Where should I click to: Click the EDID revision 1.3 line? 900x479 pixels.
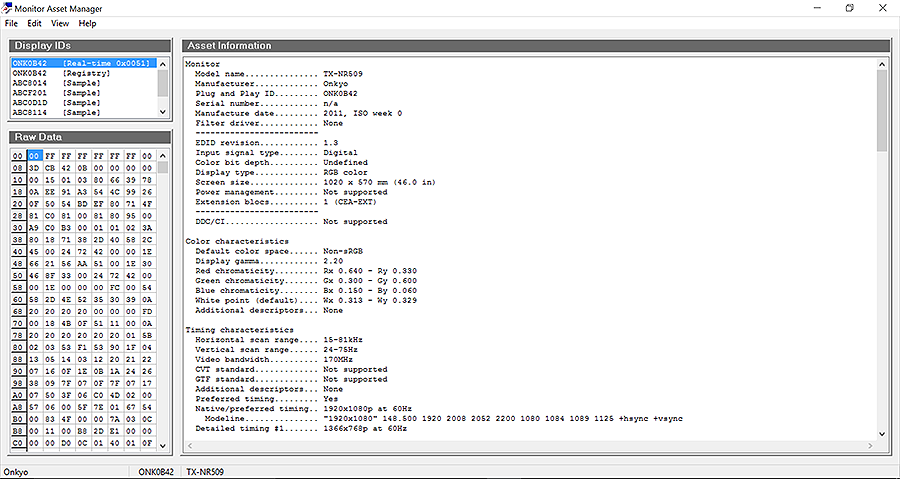click(x=267, y=143)
